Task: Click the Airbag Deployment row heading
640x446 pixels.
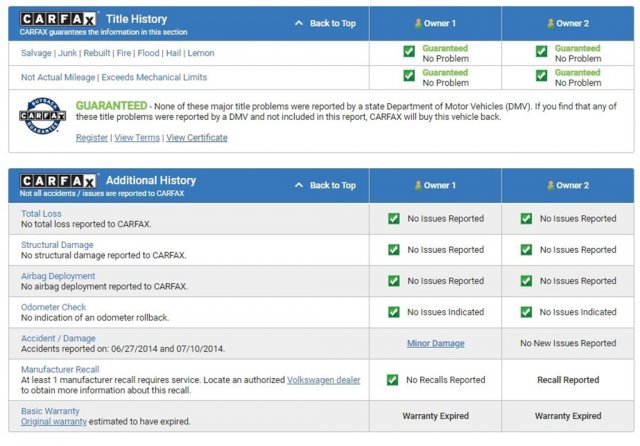Action: [x=58, y=276]
